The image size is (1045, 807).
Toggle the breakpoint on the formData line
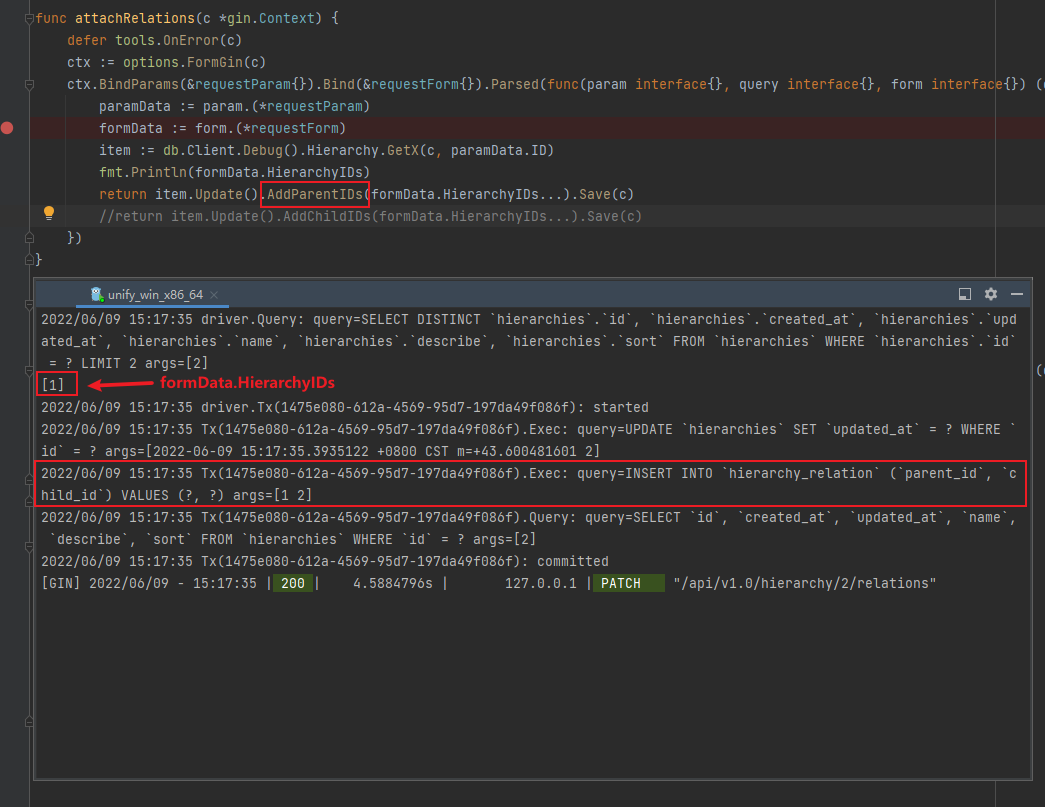tap(7, 128)
